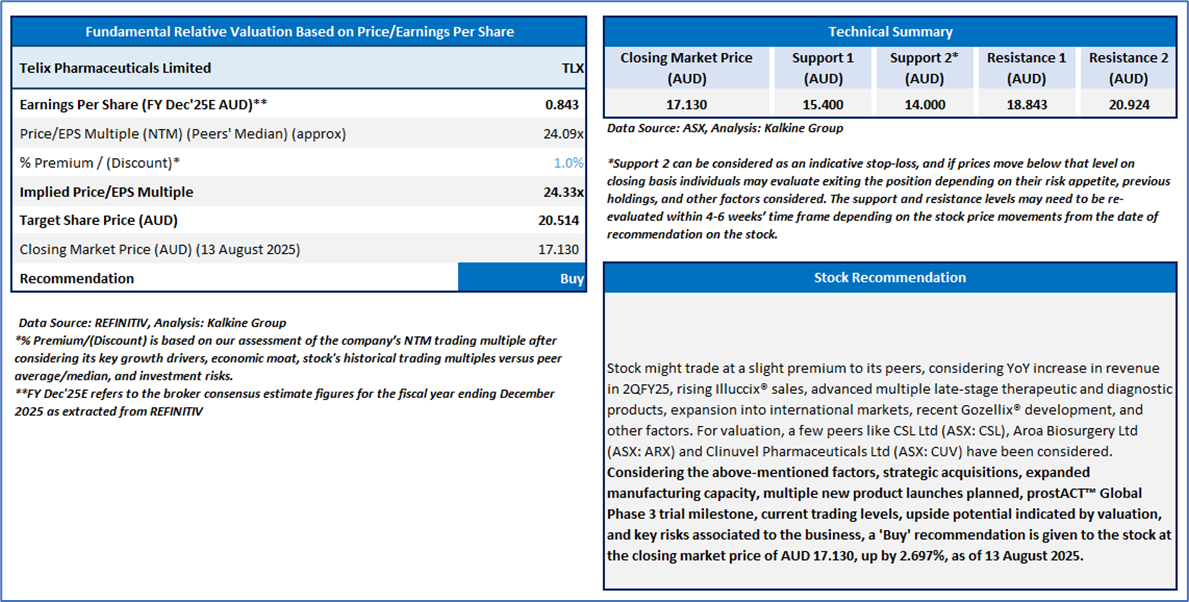Click the TLX ticker cell
Screen dimensions: 1189x602
[x=572, y=69]
